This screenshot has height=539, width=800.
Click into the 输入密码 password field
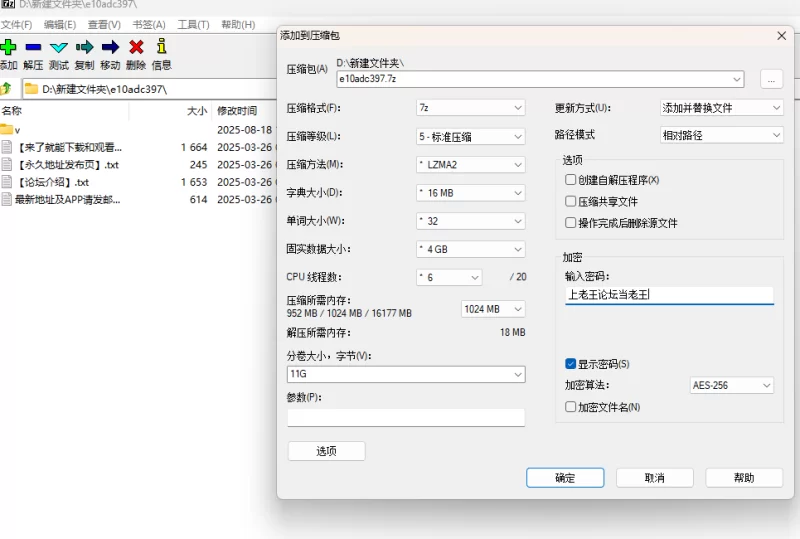(x=669, y=295)
